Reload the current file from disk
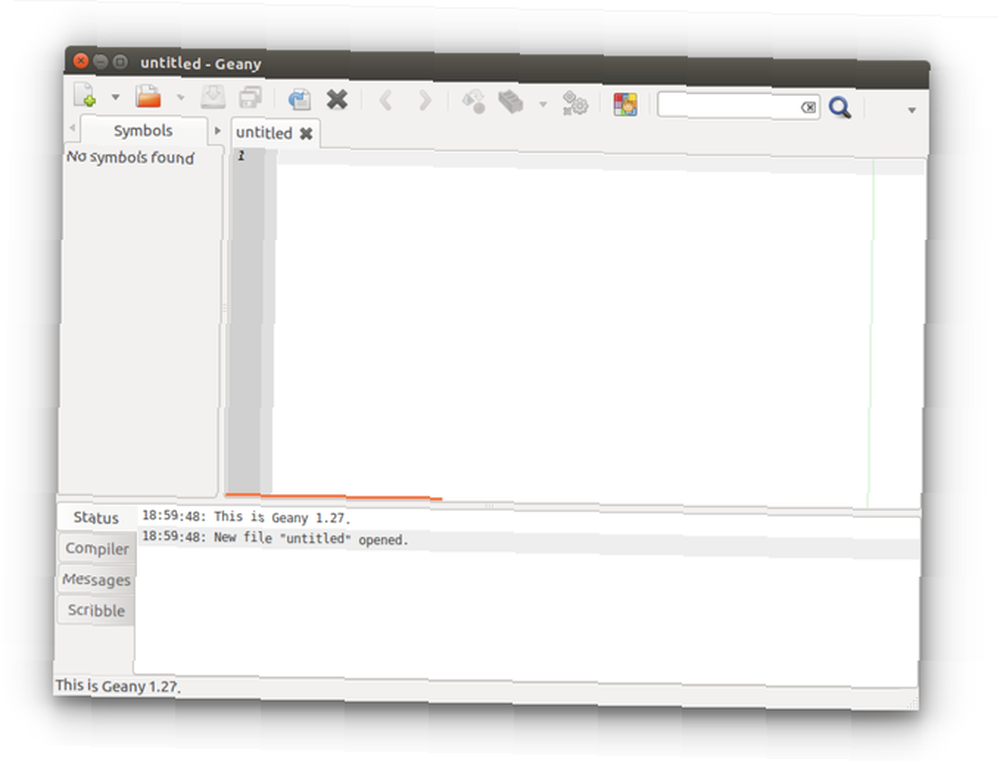The width and height of the screenshot is (1000, 765). tap(299, 99)
